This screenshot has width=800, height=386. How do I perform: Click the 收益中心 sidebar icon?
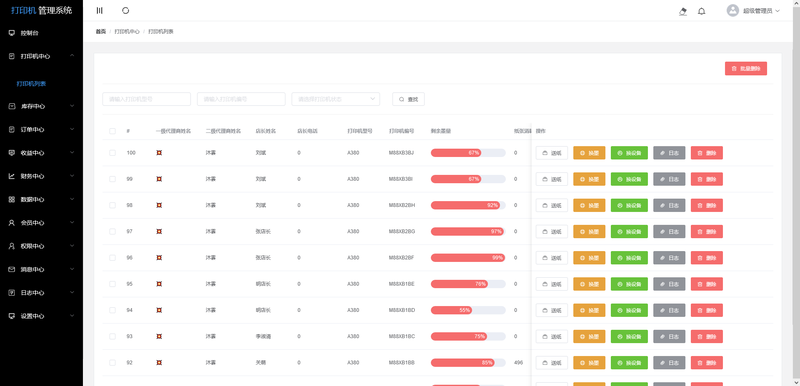click(x=12, y=152)
